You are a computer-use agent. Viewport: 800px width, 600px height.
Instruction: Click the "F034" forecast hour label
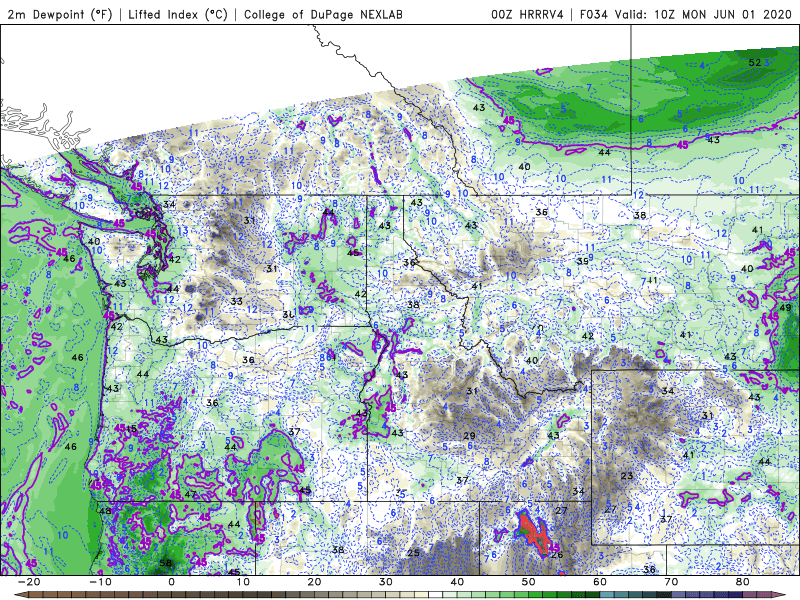(x=593, y=14)
